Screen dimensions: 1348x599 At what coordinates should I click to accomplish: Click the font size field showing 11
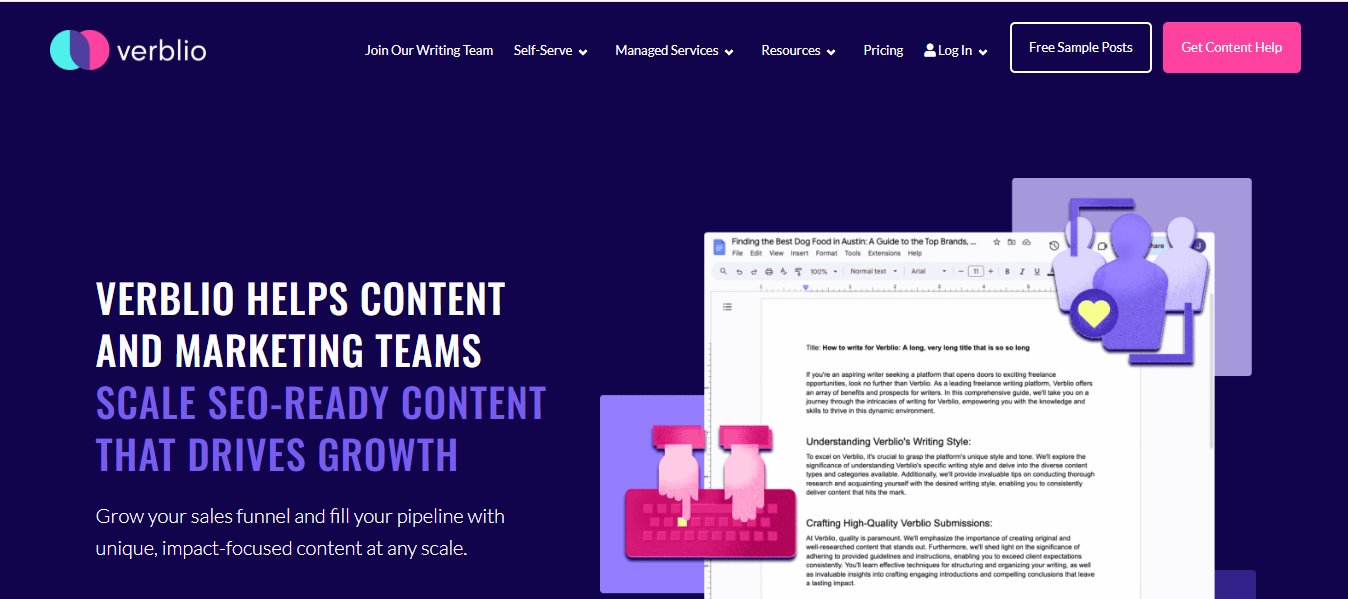click(x=976, y=271)
